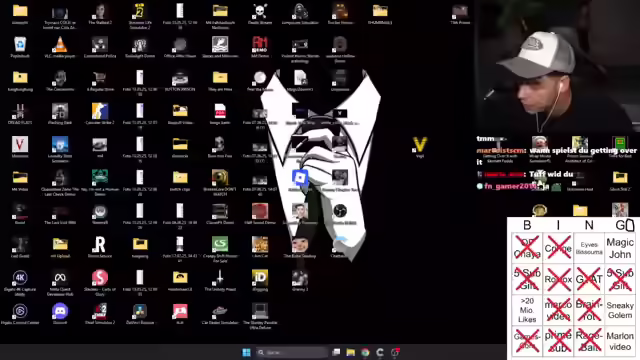This screenshot has height=360, width=640.
Task: Open the Contraband Police shortcut
Action: (x=100, y=44)
